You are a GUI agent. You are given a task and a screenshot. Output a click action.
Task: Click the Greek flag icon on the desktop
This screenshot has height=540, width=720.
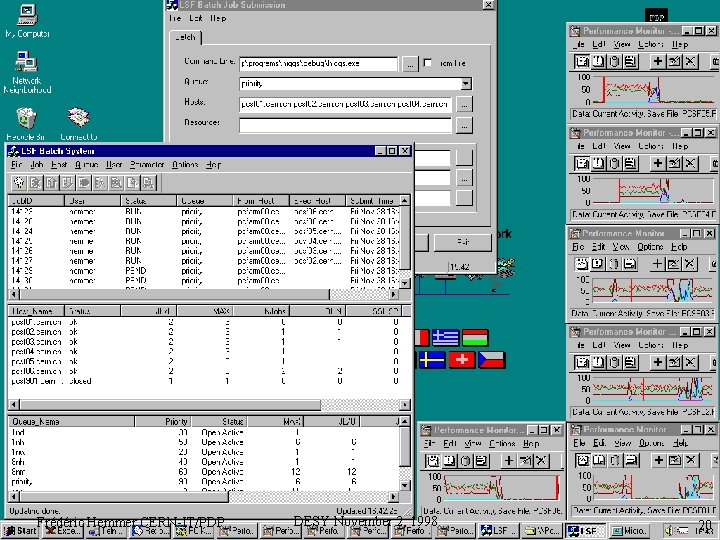click(x=444, y=338)
